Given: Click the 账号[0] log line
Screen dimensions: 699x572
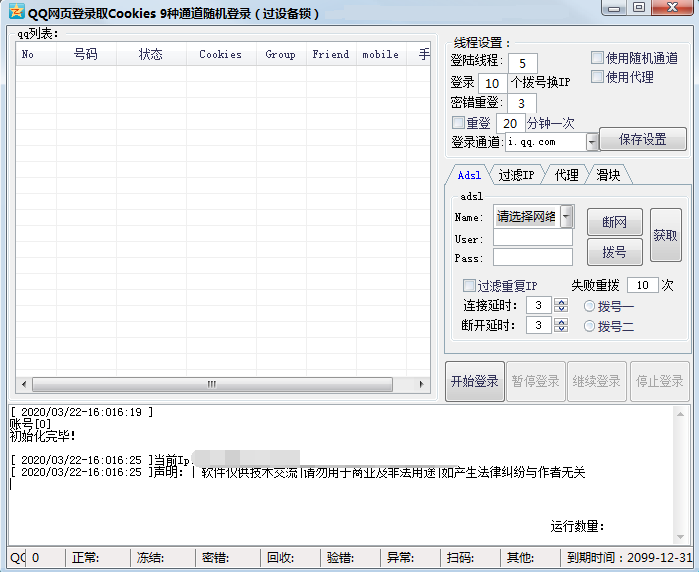Looking at the screenshot, I should pos(30,424).
